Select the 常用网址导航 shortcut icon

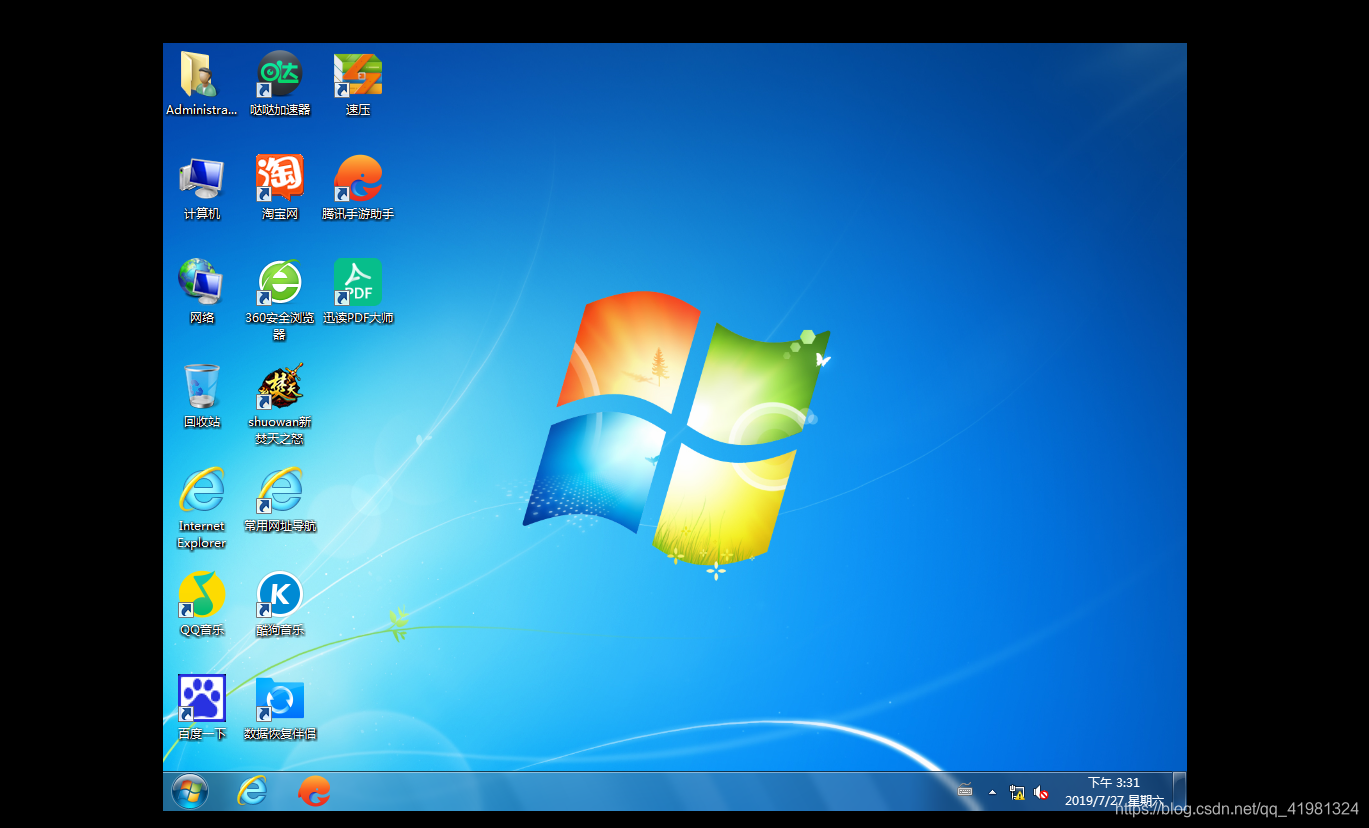pos(280,500)
